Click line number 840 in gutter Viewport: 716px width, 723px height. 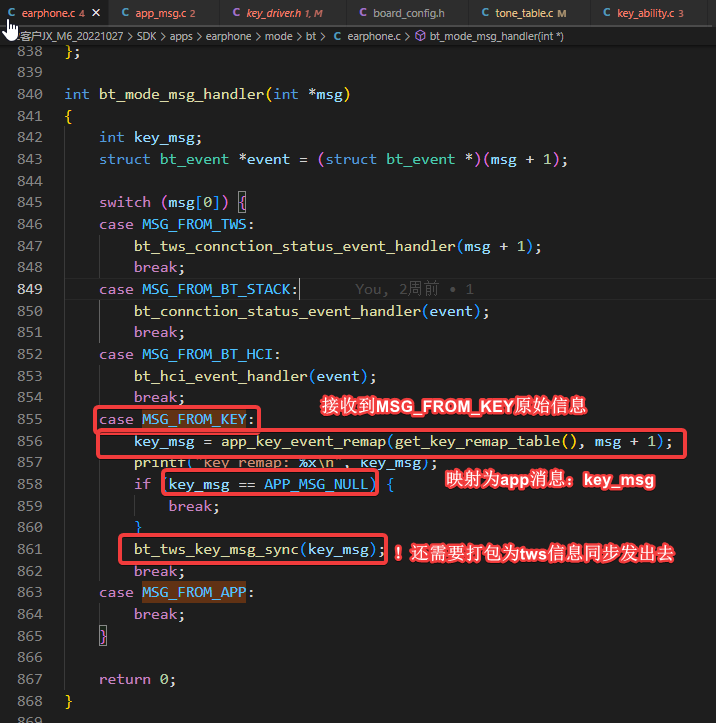[x=30, y=94]
